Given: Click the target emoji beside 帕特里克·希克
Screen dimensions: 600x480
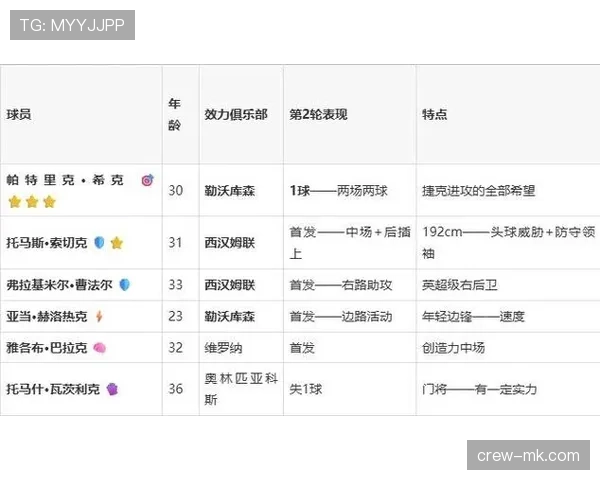Looking at the screenshot, I should 148,180.
